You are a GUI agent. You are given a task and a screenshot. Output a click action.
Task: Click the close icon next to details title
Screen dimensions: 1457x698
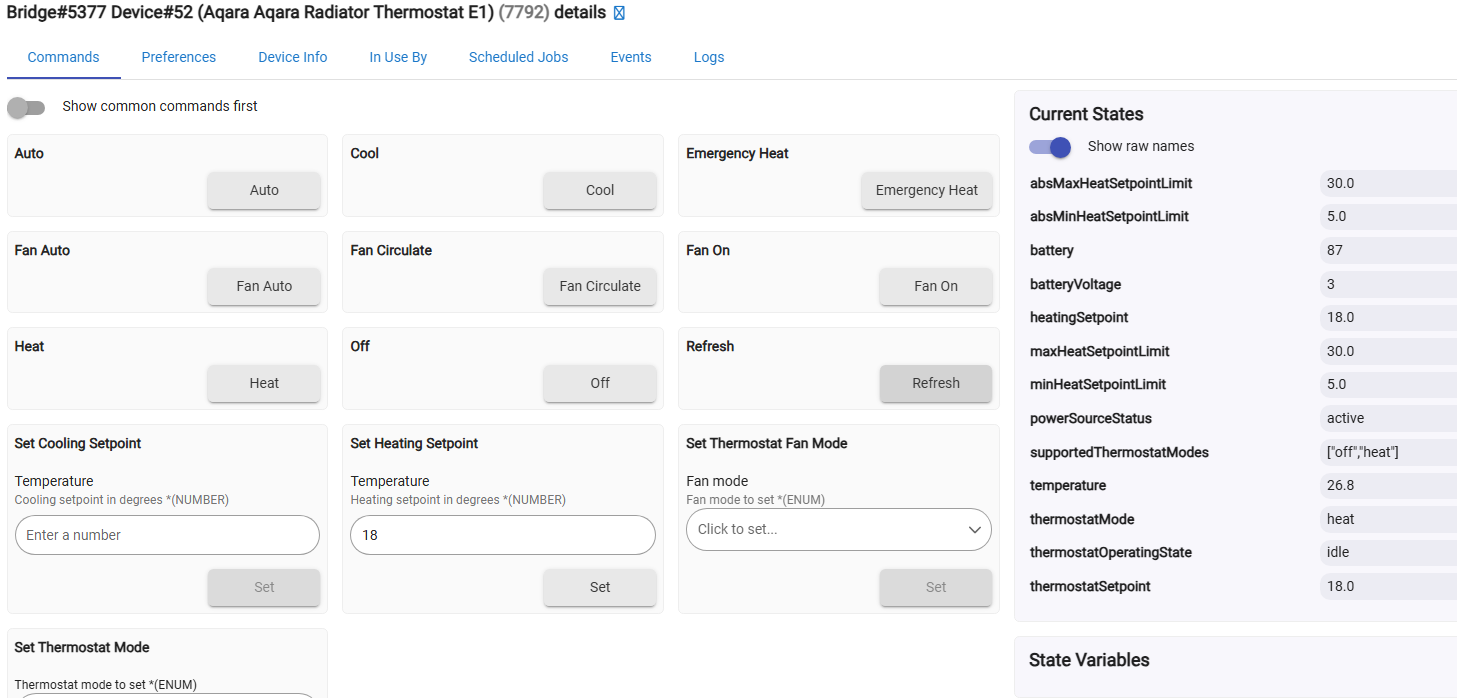pos(619,13)
